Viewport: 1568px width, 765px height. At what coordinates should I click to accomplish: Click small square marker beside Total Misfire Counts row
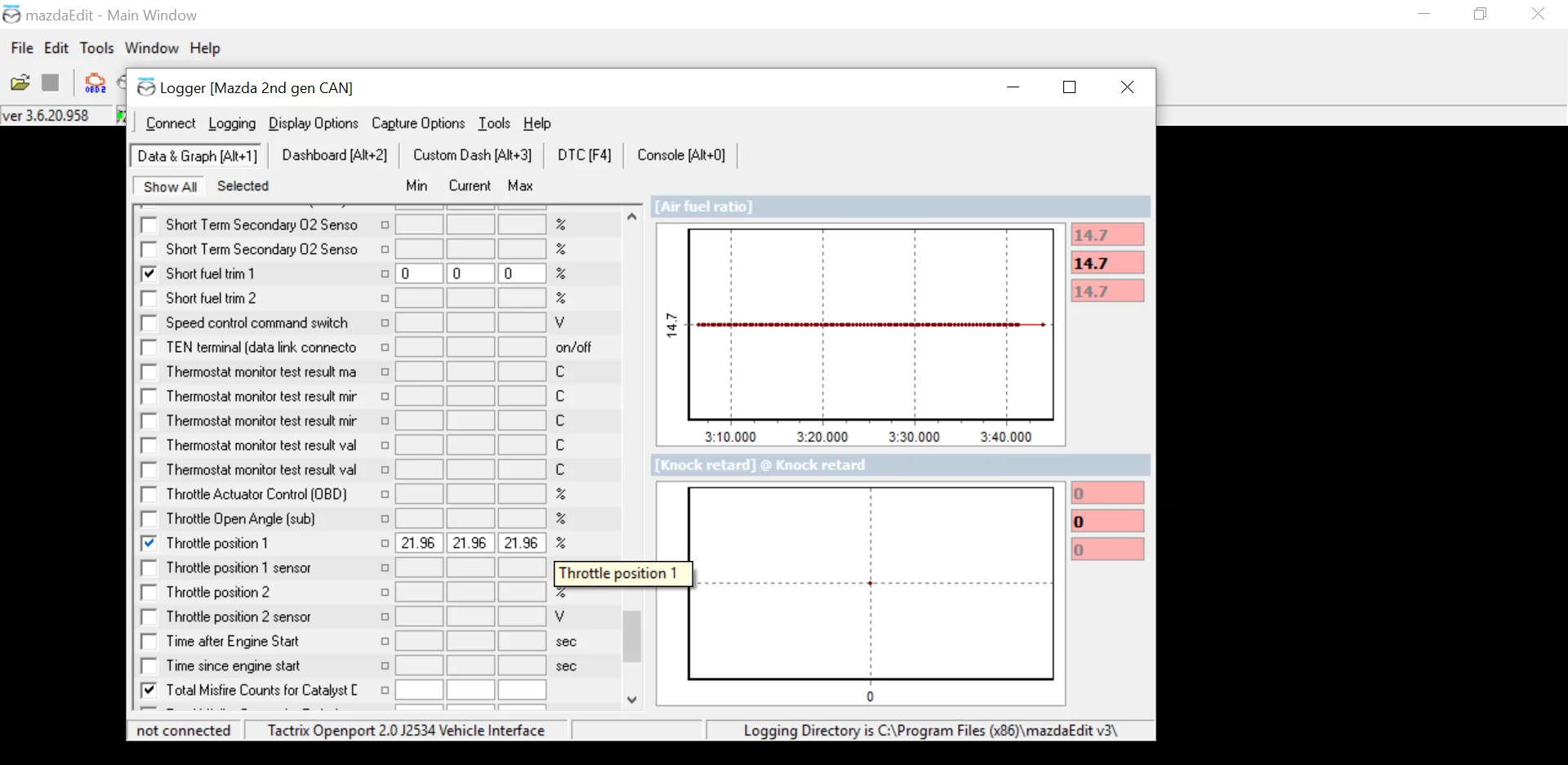tap(385, 690)
